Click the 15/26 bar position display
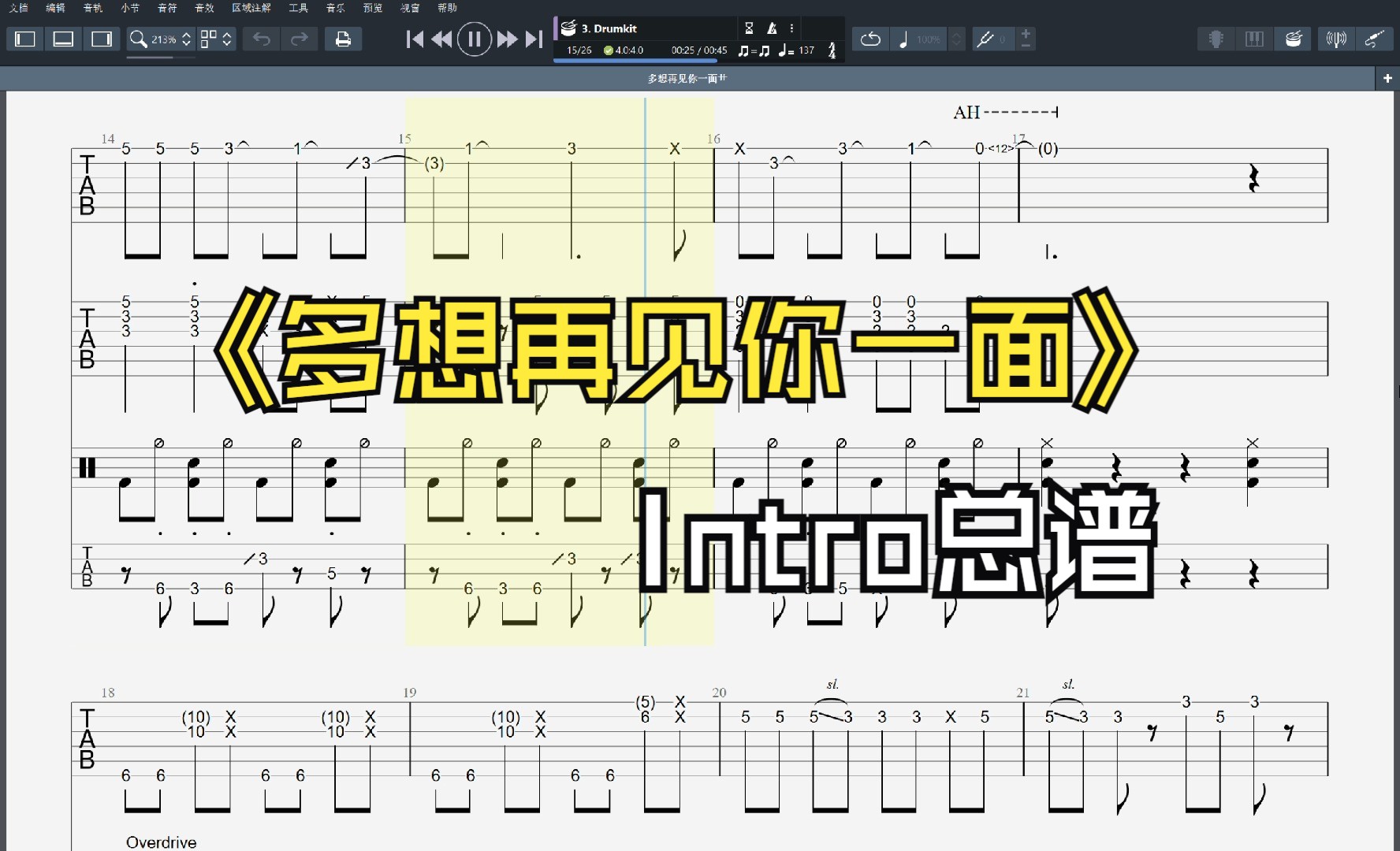 click(x=579, y=50)
